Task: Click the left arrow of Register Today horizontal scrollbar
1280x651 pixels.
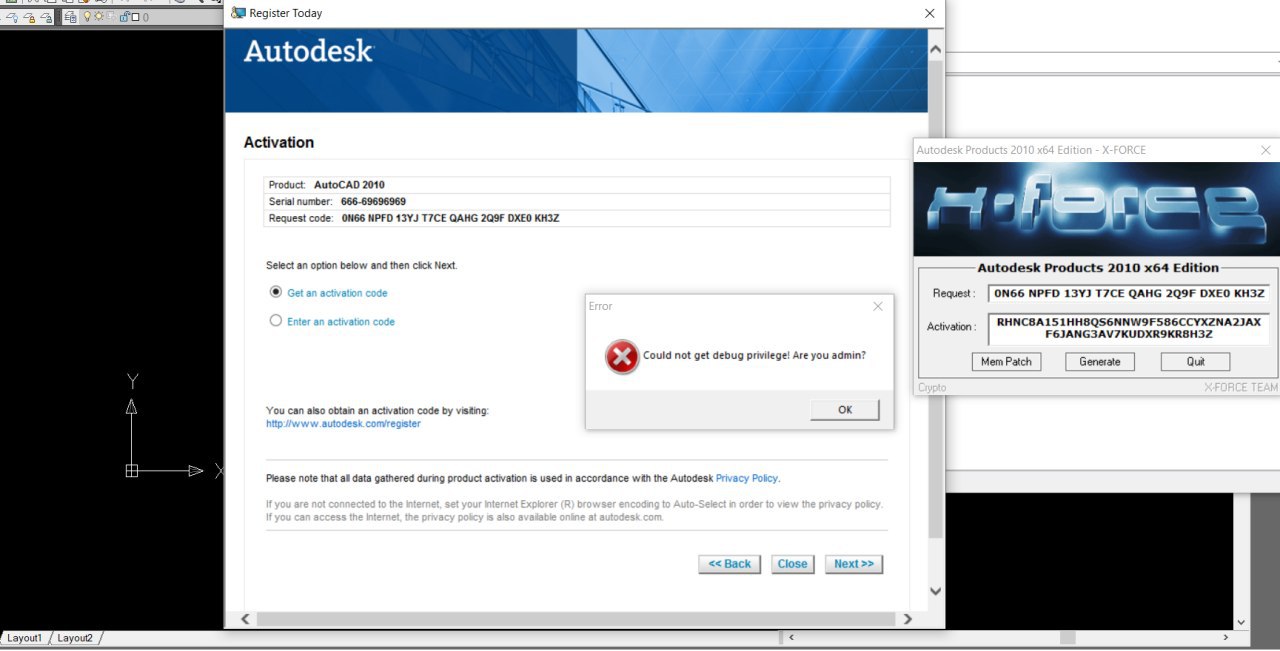Action: (246, 619)
